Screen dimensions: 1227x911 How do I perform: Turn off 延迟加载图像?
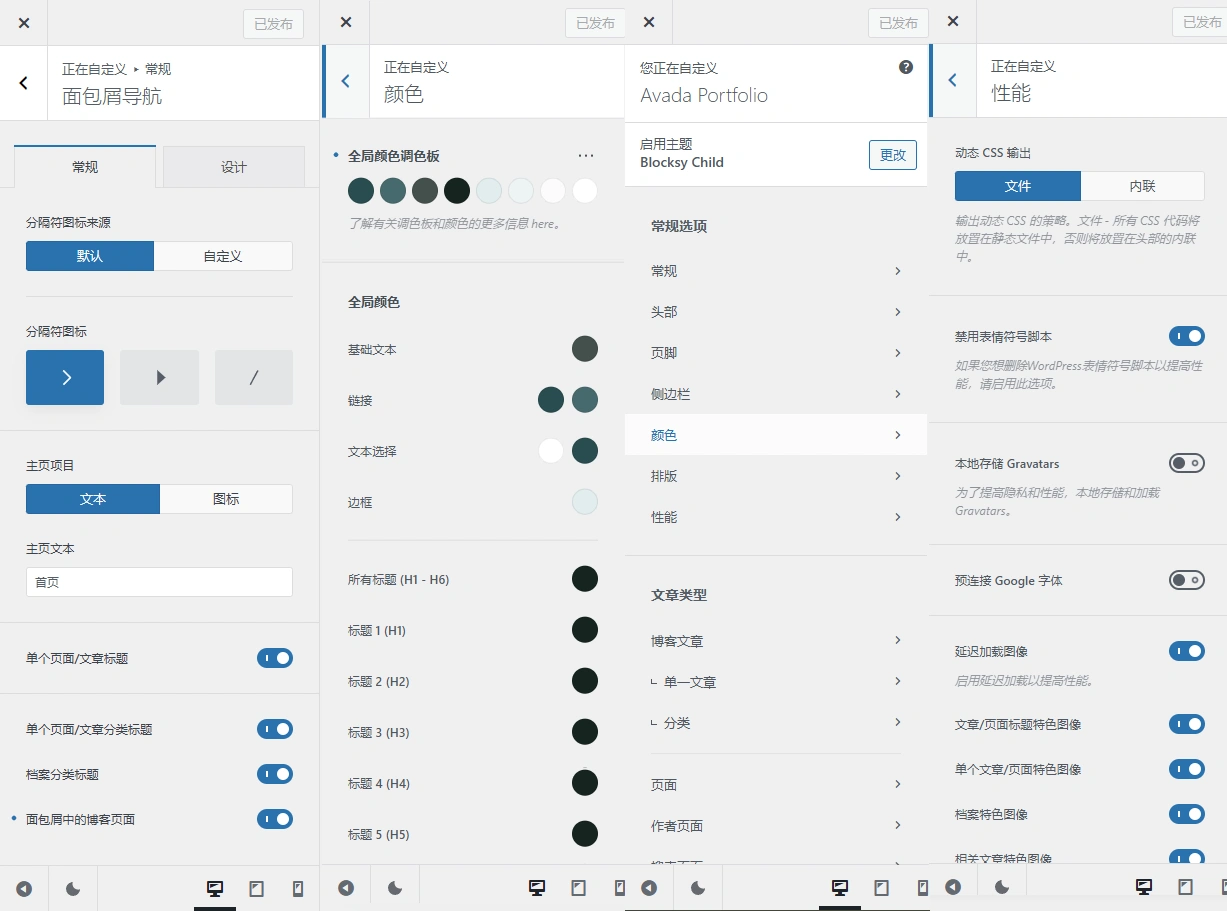tap(1187, 651)
